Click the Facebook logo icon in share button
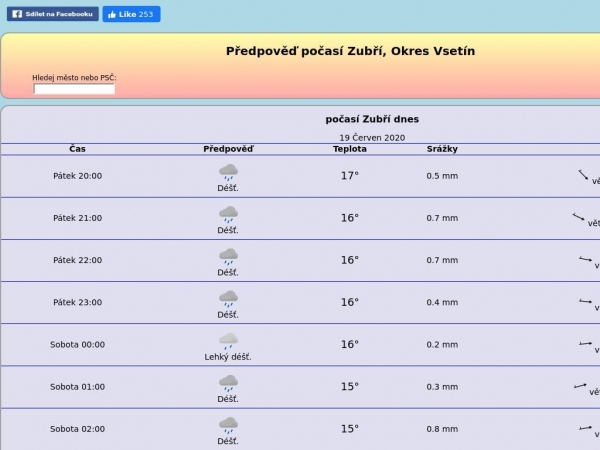This screenshot has width=600, height=450. pyautogui.click(x=17, y=14)
